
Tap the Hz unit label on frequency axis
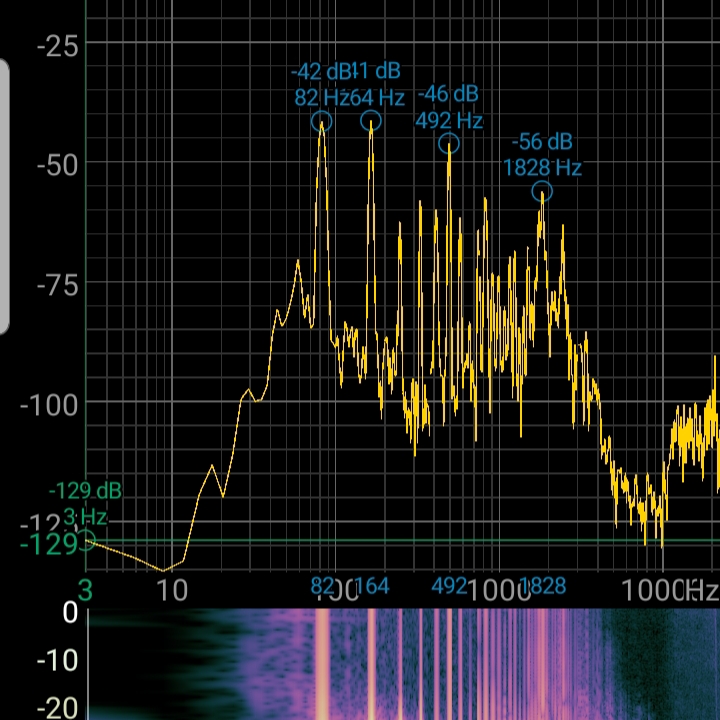click(x=701, y=590)
